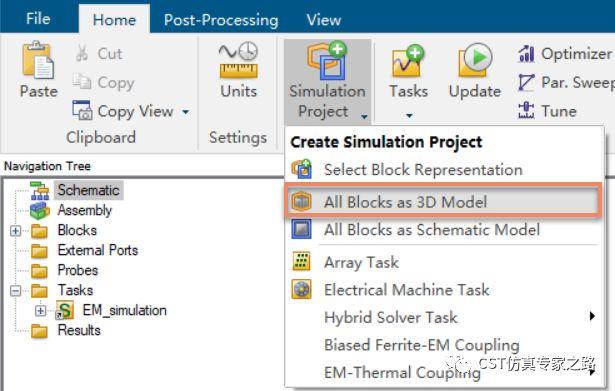
Task: Switch to the Post-Processing tab
Action: pos(221,20)
